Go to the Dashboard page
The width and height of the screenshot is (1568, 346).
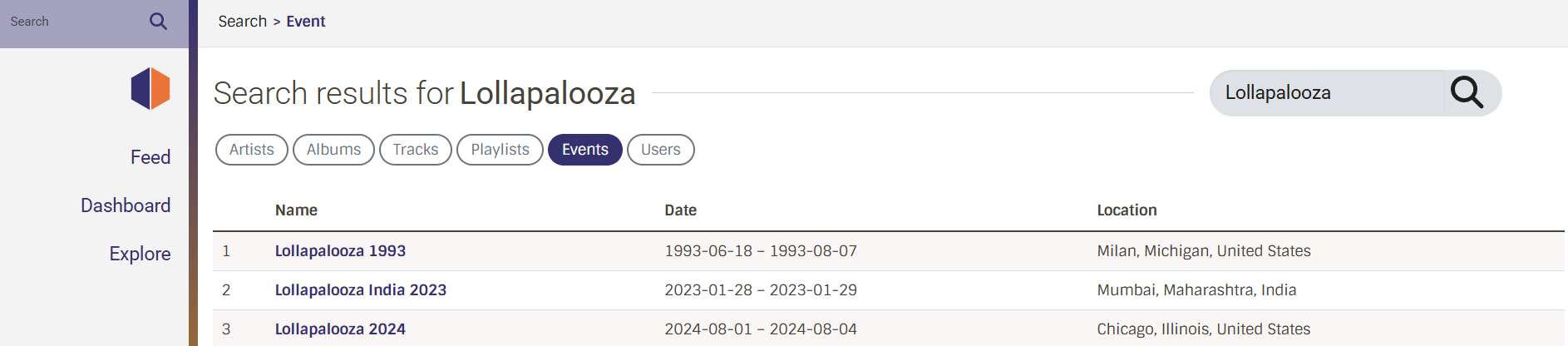point(126,205)
